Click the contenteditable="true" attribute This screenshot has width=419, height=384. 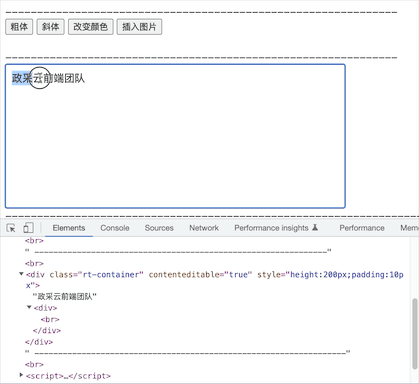pos(200,275)
